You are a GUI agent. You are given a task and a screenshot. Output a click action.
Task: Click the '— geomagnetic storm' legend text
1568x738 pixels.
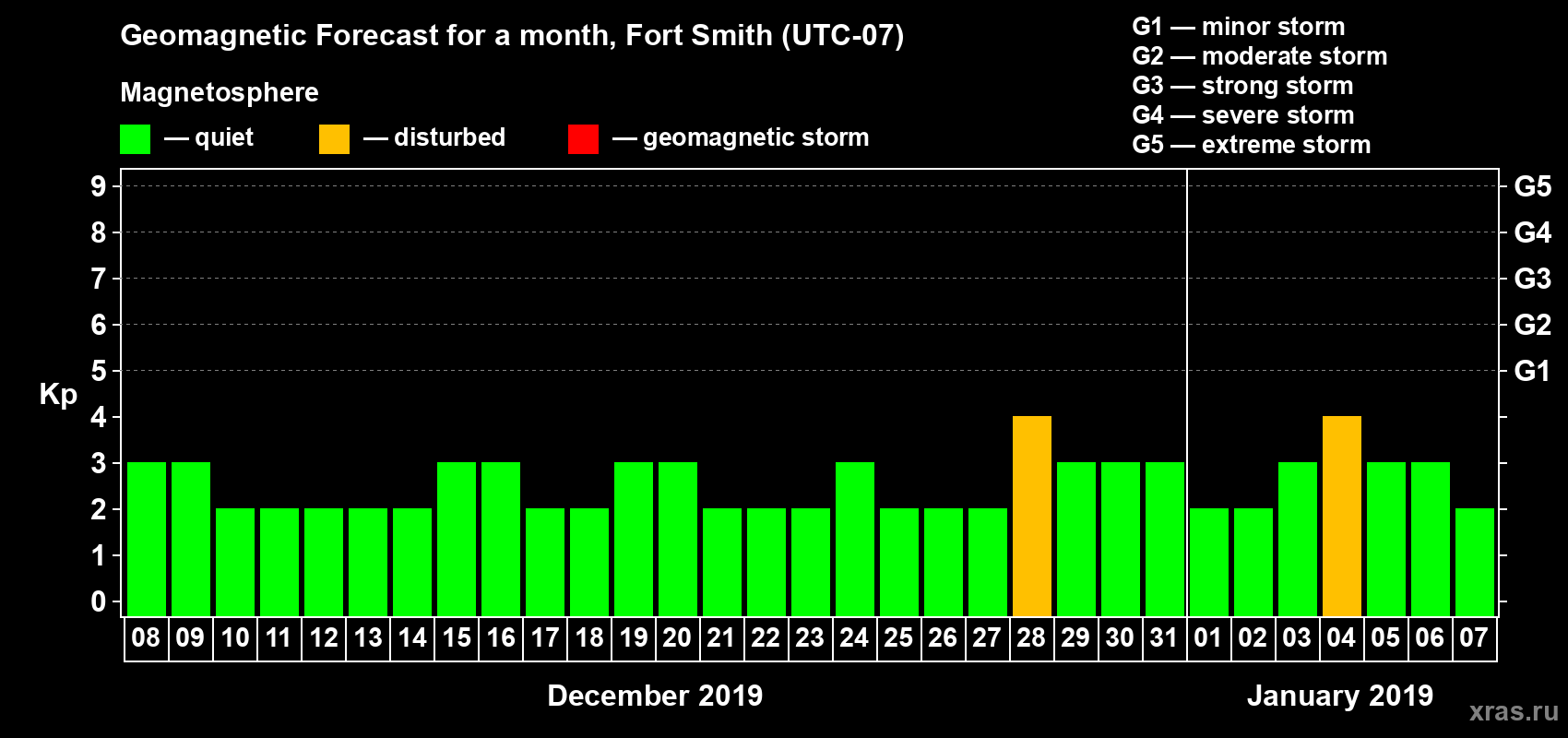[x=741, y=137]
